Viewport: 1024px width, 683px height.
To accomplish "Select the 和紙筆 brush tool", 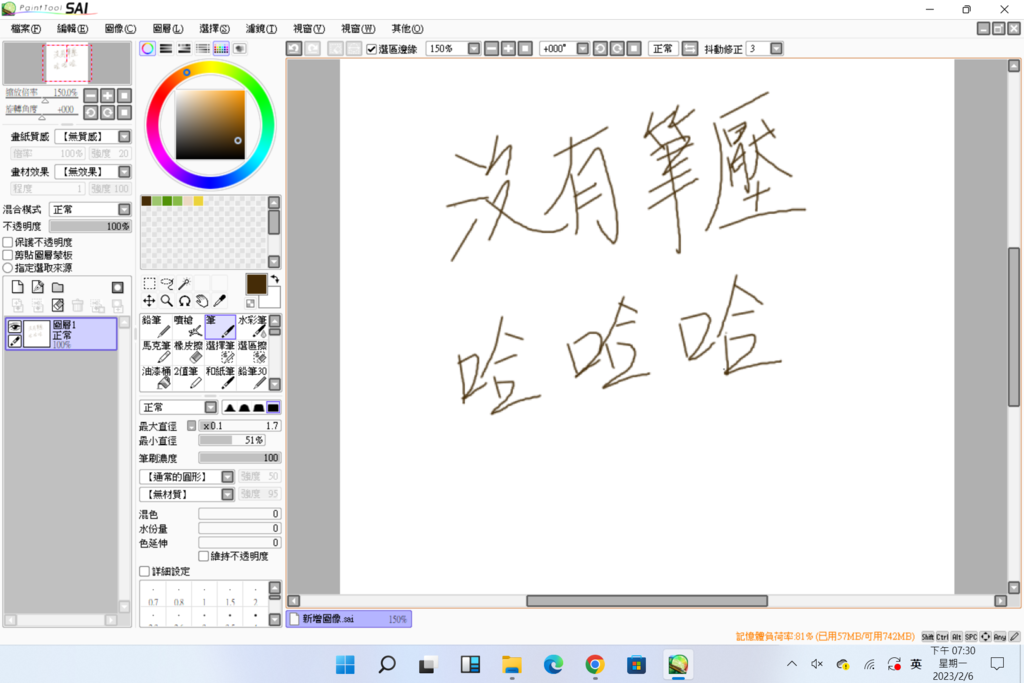I will (220, 377).
